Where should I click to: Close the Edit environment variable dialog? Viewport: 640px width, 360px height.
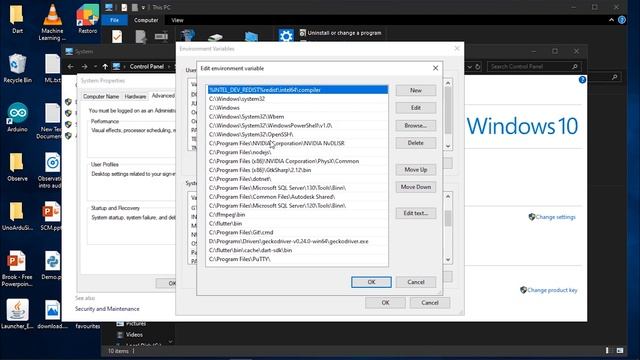click(435, 68)
